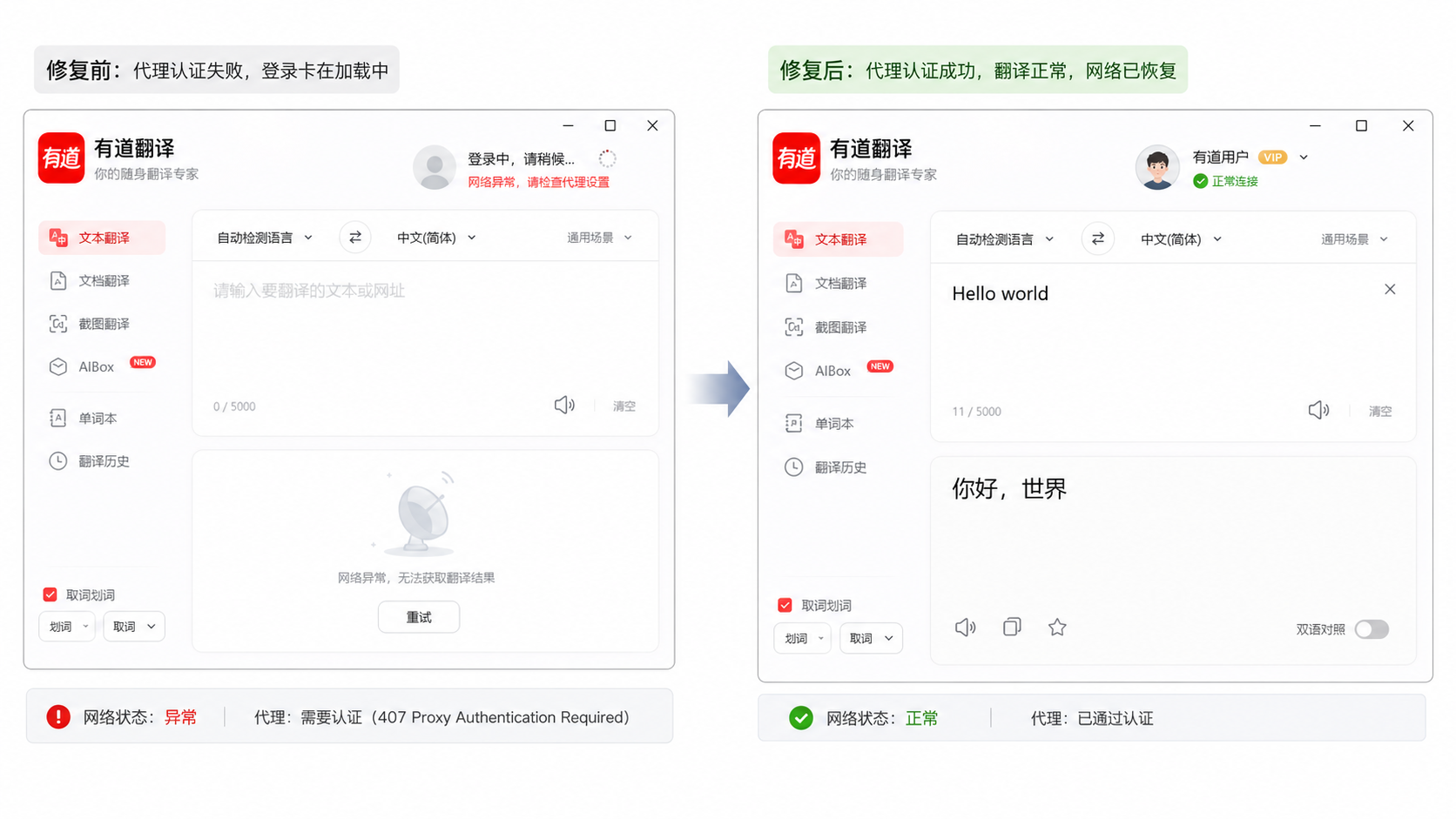Click the Hello world source text

click(1000, 294)
